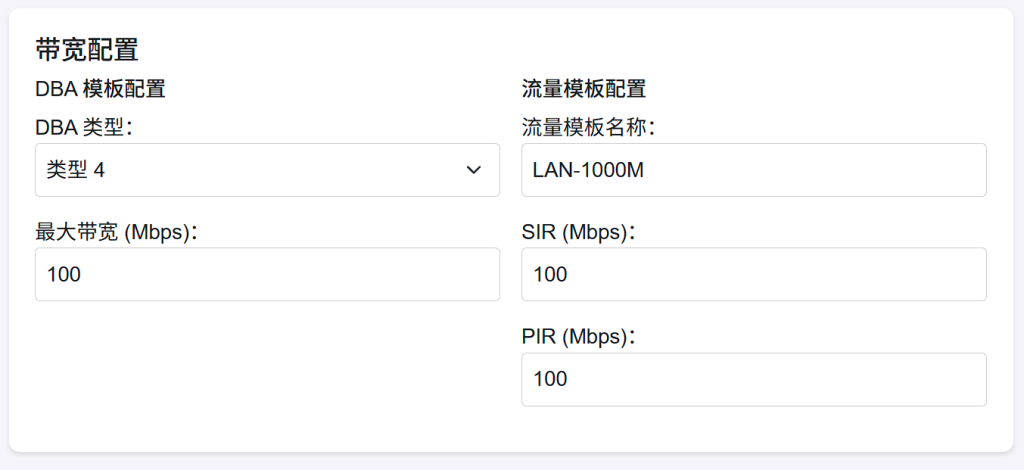Click the PIR (Mbps): label text
Image resolution: width=1024 pixels, height=470 pixels.
[578, 337]
